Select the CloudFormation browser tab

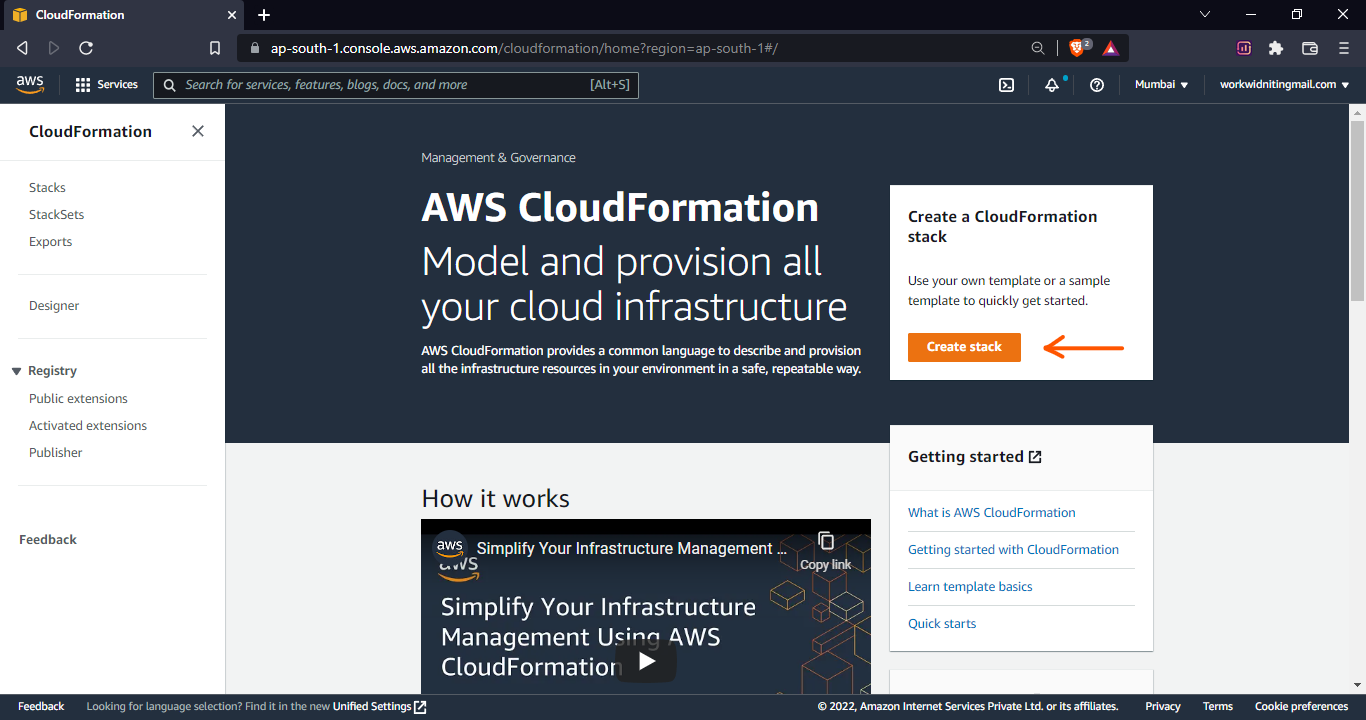point(125,15)
